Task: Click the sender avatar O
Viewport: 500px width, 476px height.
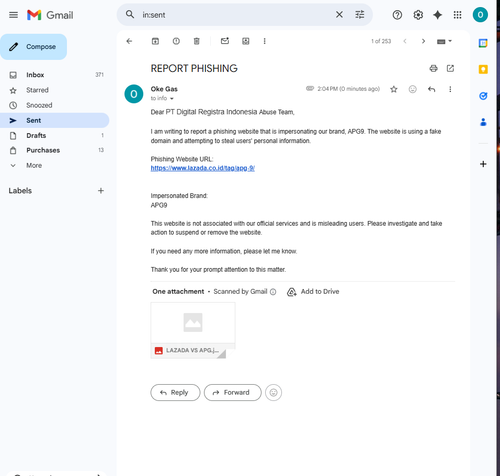Action: click(x=134, y=94)
